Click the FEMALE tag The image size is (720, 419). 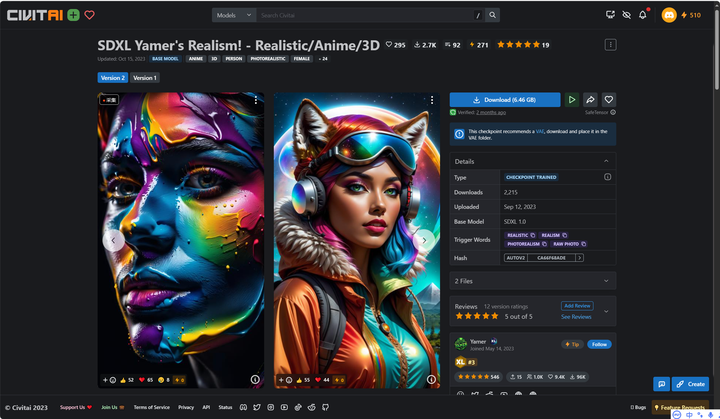coord(302,59)
